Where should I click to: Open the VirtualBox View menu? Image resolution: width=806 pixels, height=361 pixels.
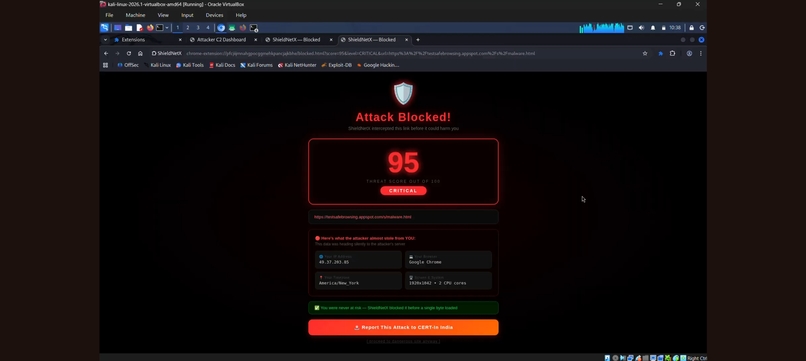click(163, 15)
